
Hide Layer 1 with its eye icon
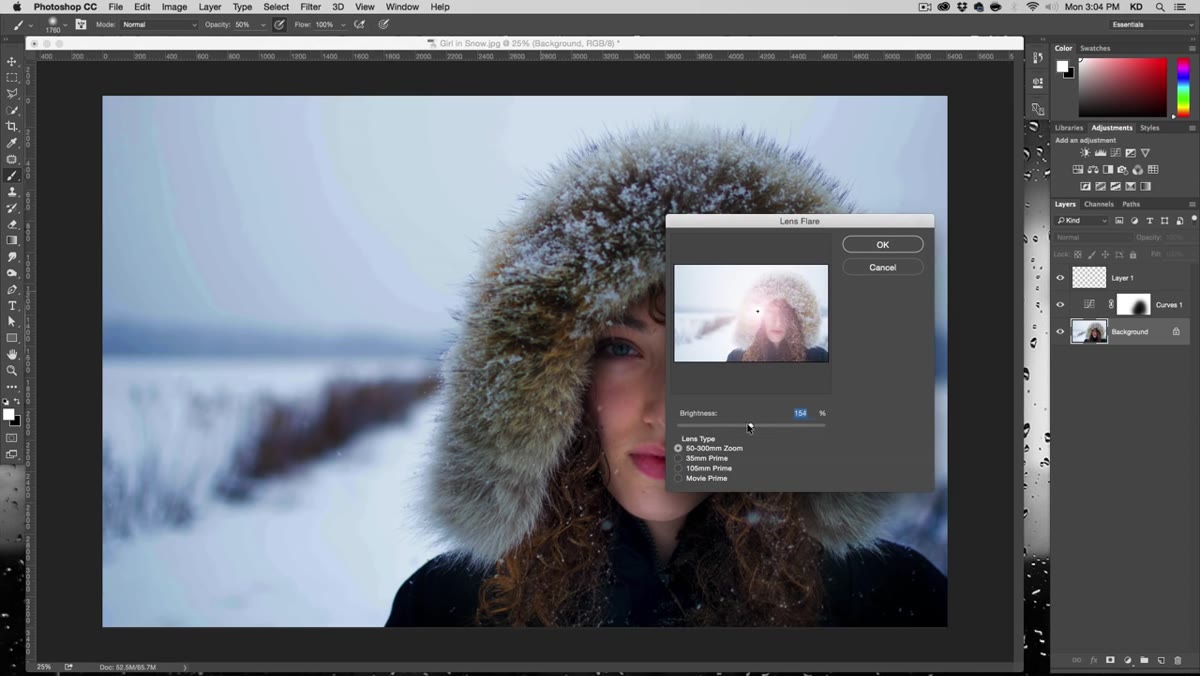click(1060, 278)
